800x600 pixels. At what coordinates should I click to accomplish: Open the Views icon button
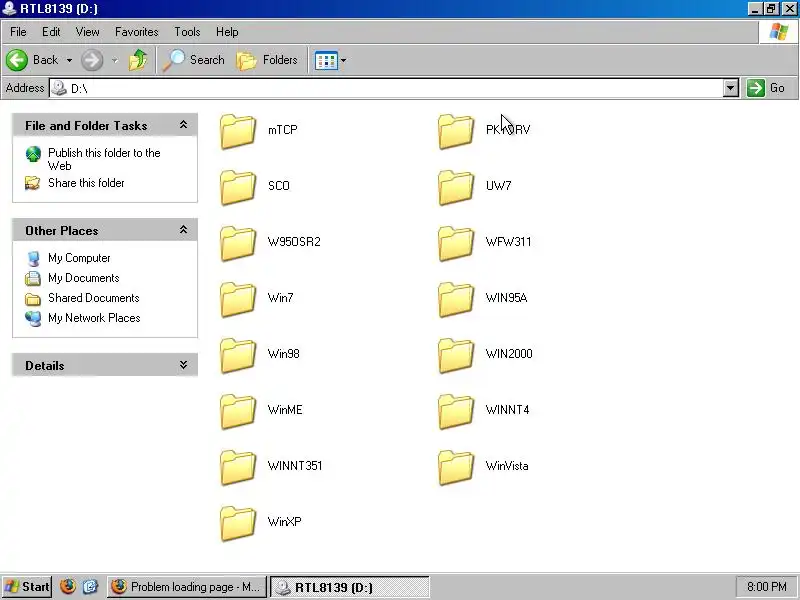pos(326,61)
